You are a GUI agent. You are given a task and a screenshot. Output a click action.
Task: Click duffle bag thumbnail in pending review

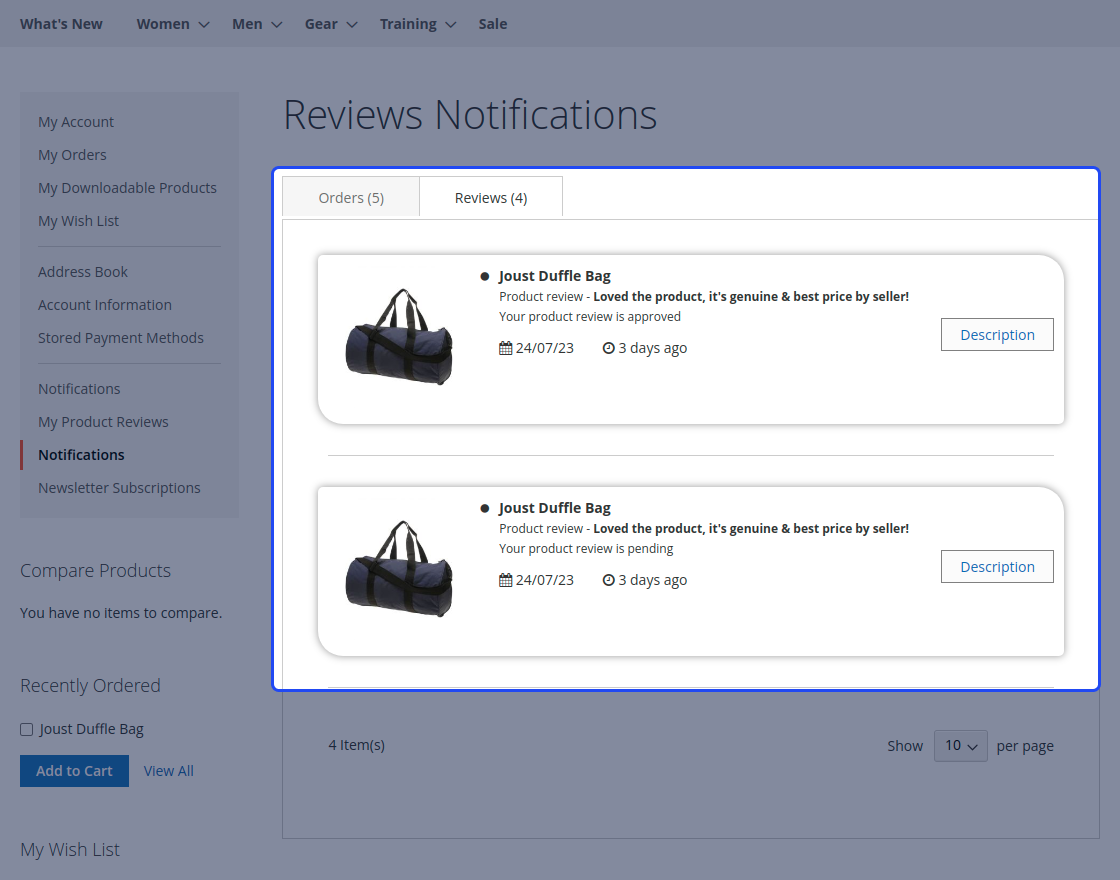pos(399,569)
